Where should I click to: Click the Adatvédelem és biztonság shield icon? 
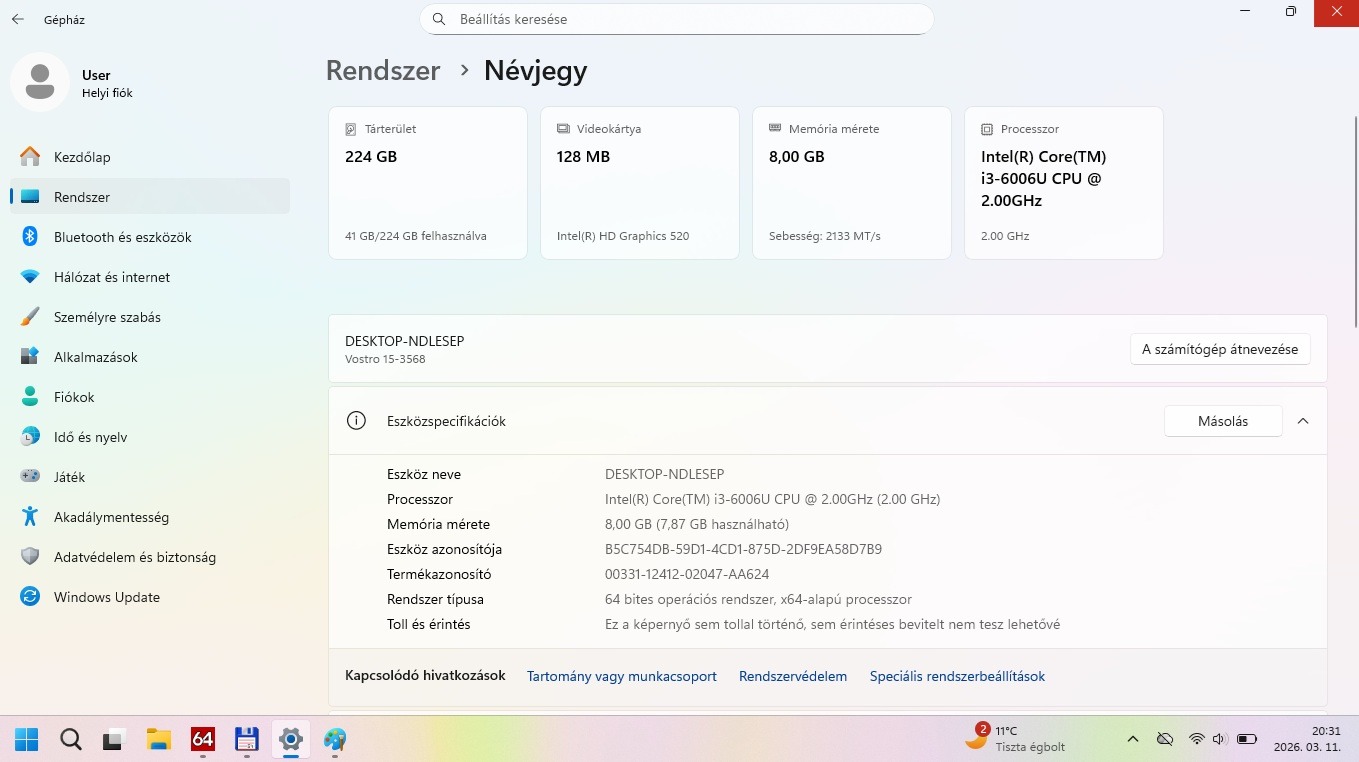coord(30,557)
